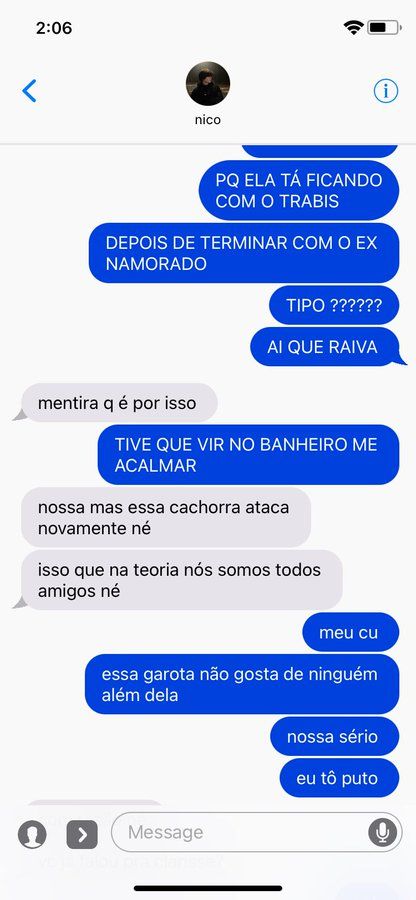Screen dimensions: 416x900
Task: Open the contact info icon
Action: [386, 91]
